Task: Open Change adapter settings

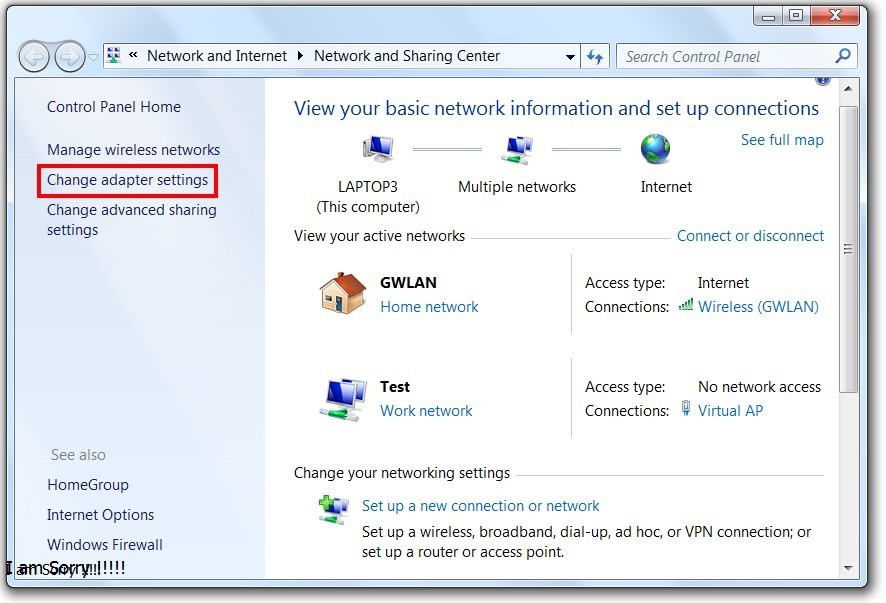Action: pyautogui.click(x=127, y=180)
